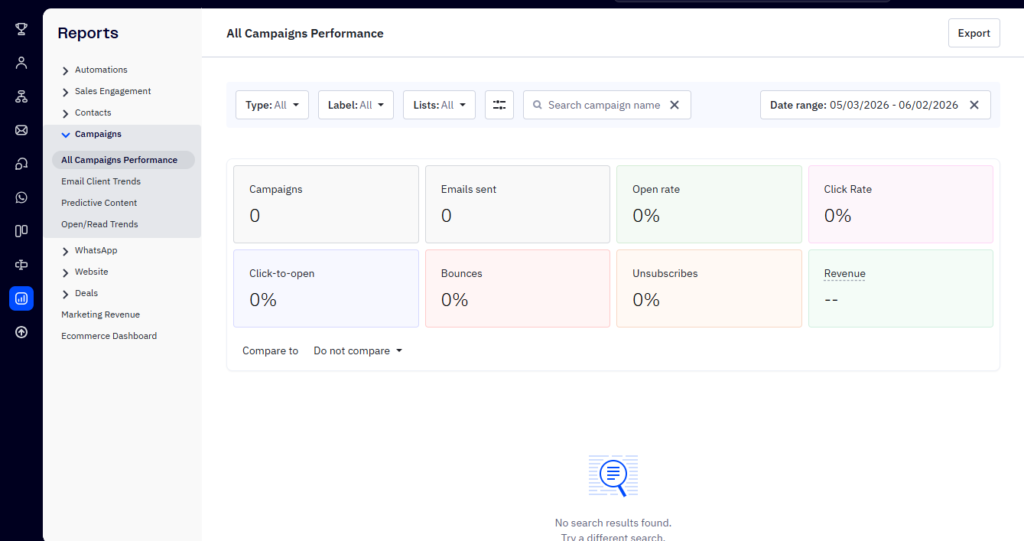Open the headset support icon in navigation
This screenshot has width=1024, height=541.
click(22, 164)
